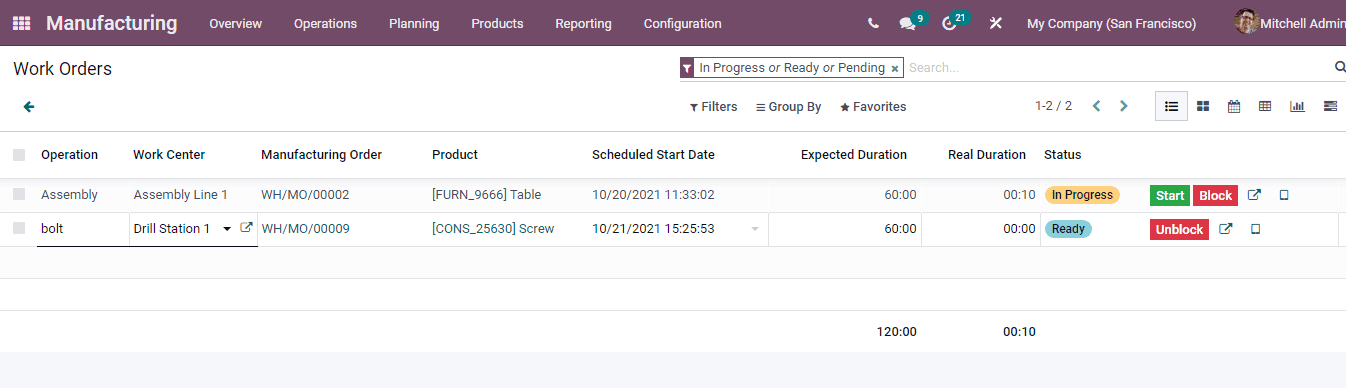Click the WH/MO/00009 manufacturing order cell
Image resolution: width=1346 pixels, height=388 pixels.
tap(305, 229)
